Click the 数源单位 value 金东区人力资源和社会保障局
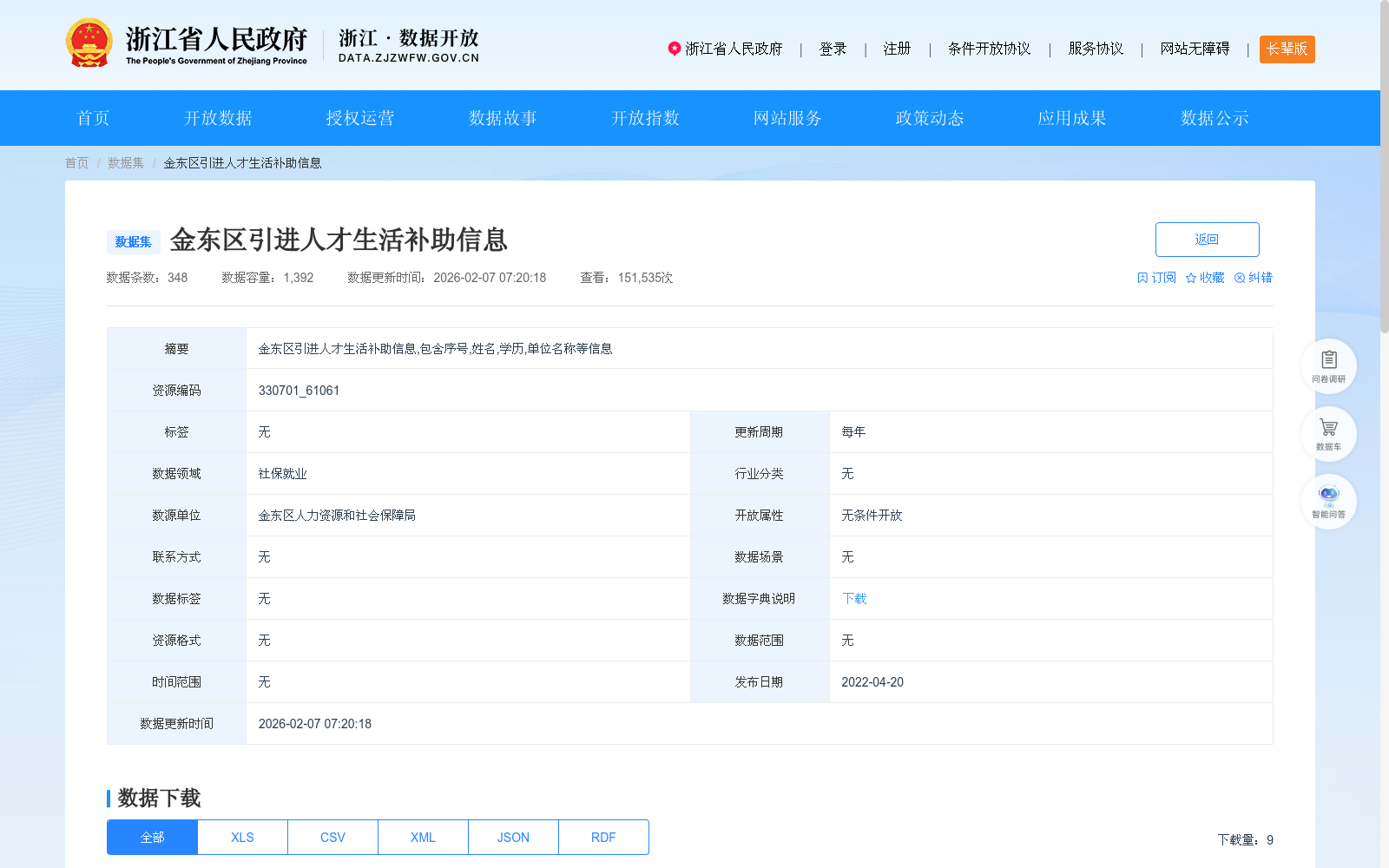Image resolution: width=1389 pixels, height=868 pixels. 337,516
